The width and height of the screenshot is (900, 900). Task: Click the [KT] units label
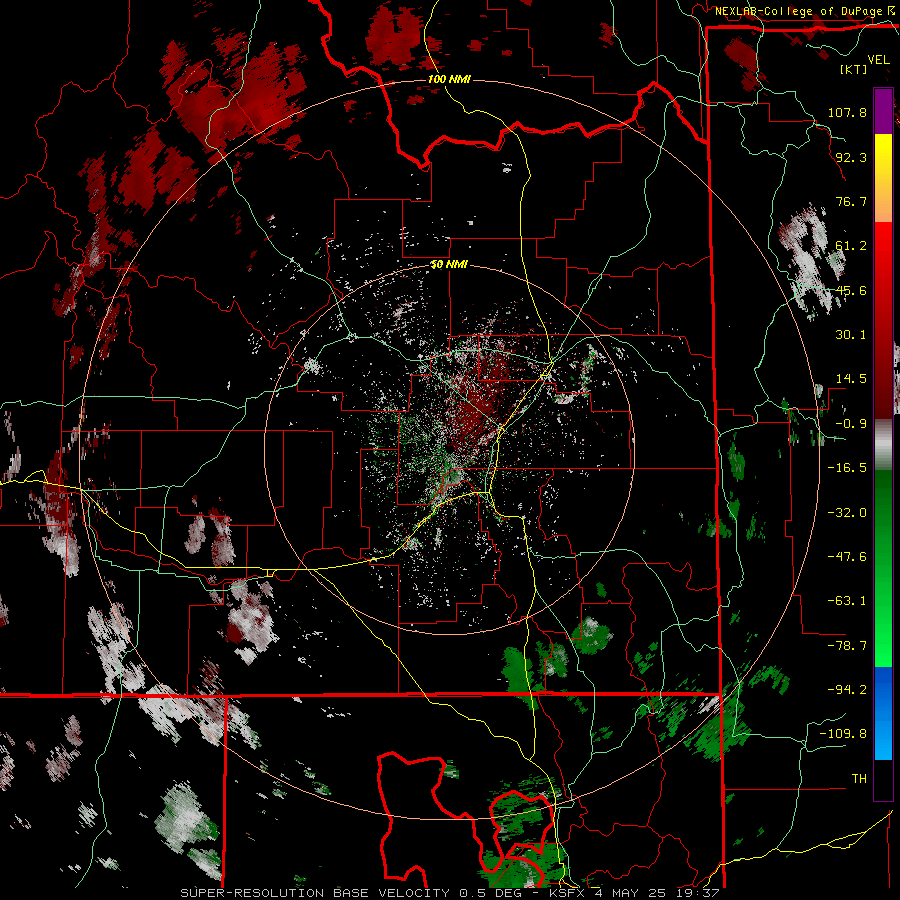(x=853, y=69)
